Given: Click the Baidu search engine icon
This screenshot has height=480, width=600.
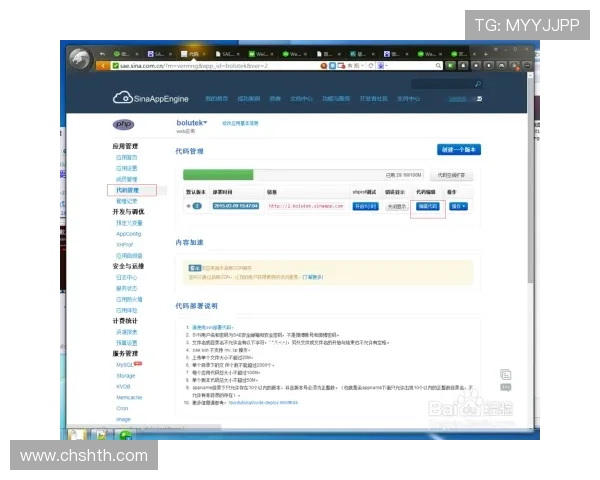Looking at the screenshot, I should [x=380, y=66].
